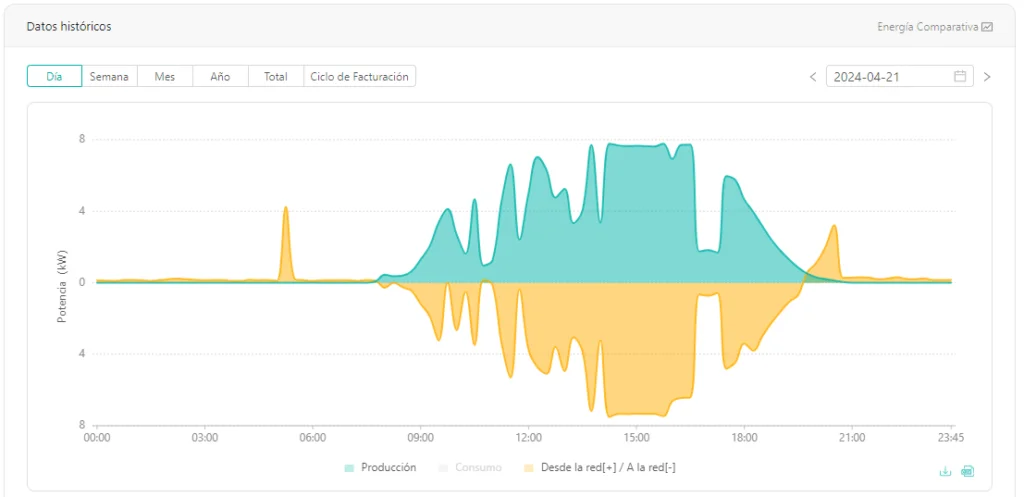The height and width of the screenshot is (497, 1024).
Task: Click the Datos históricos panel title
Action: point(69,27)
